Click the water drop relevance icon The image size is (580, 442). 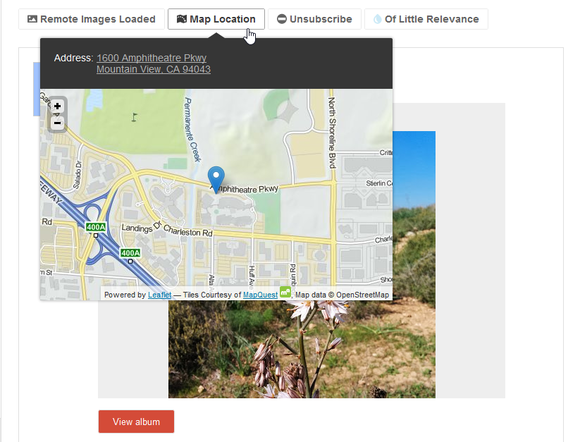pos(377,19)
